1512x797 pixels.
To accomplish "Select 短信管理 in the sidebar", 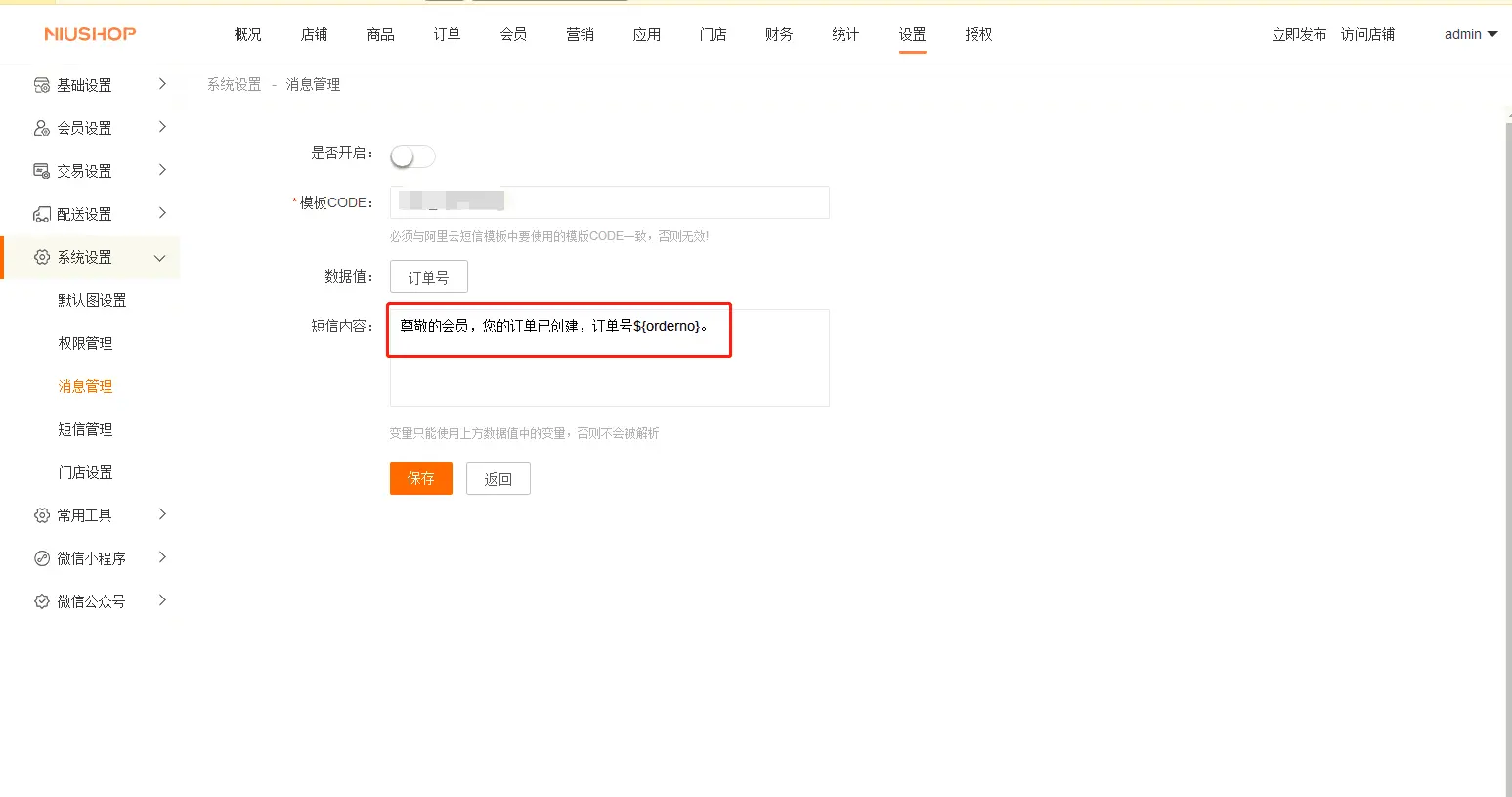I will tap(85, 429).
